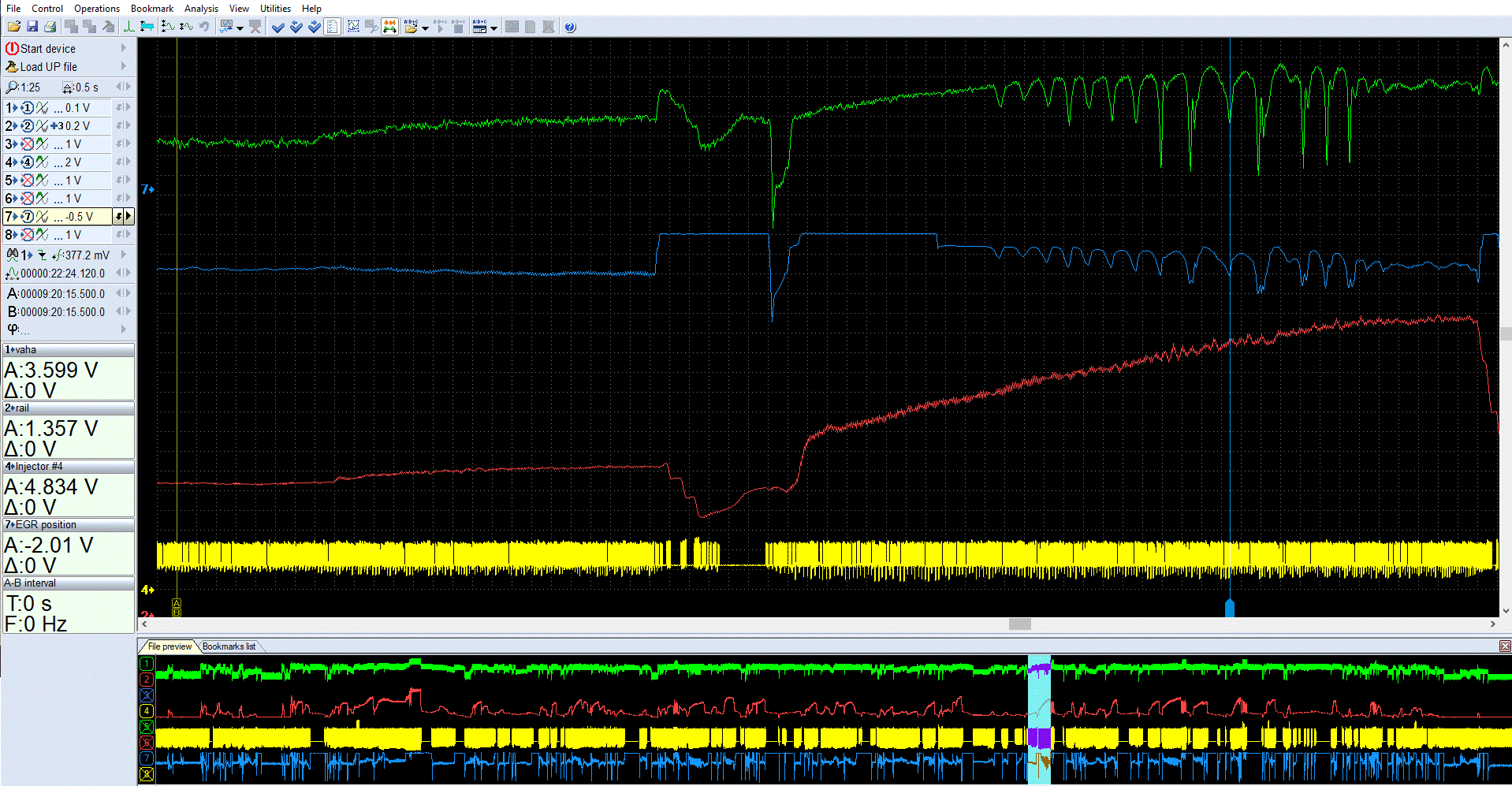This screenshot has width=1512, height=786.
Task: Expand the 377.2 mV trigger row arrow
Action: [x=124, y=255]
